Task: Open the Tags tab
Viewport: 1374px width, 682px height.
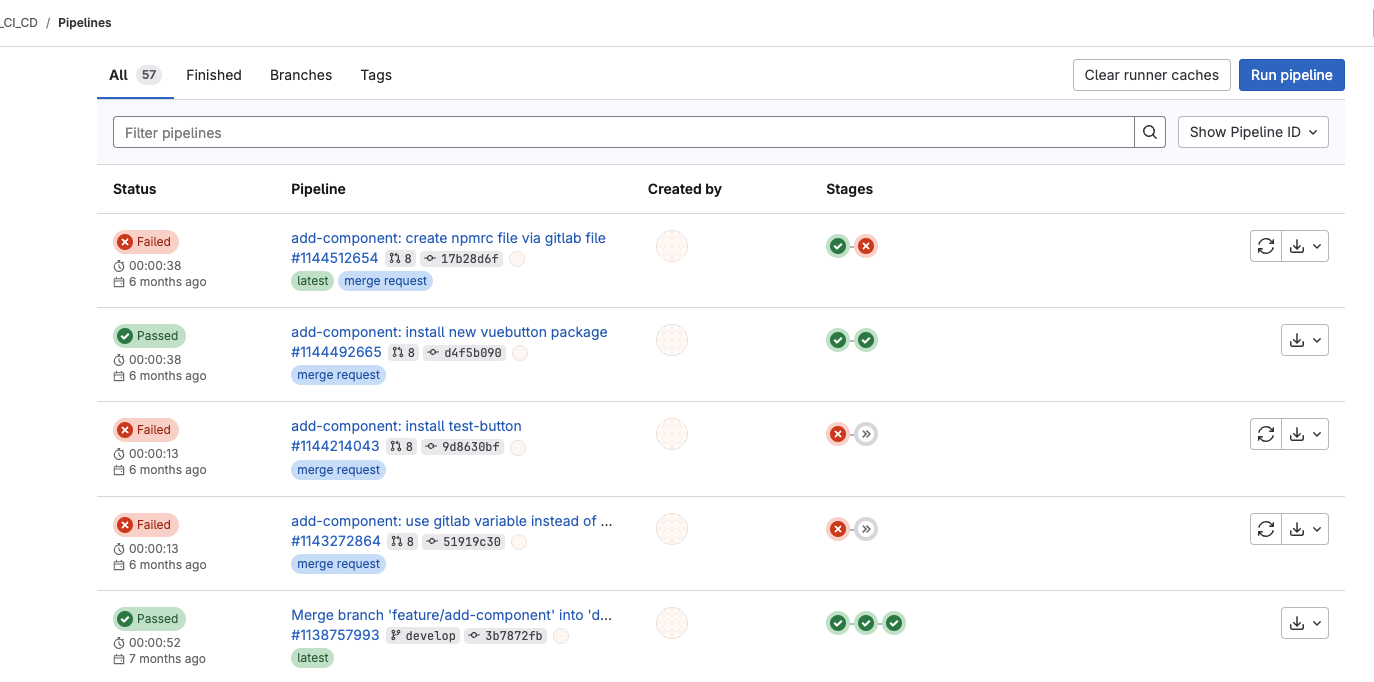Action: coord(376,75)
